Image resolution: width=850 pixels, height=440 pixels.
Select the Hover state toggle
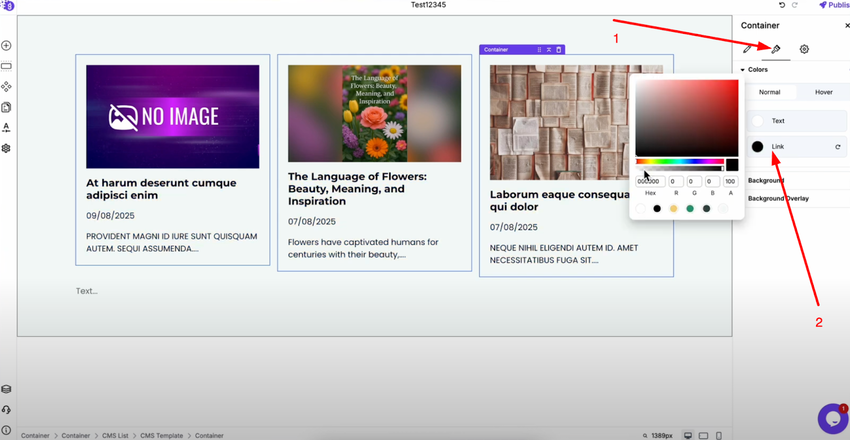point(823,92)
